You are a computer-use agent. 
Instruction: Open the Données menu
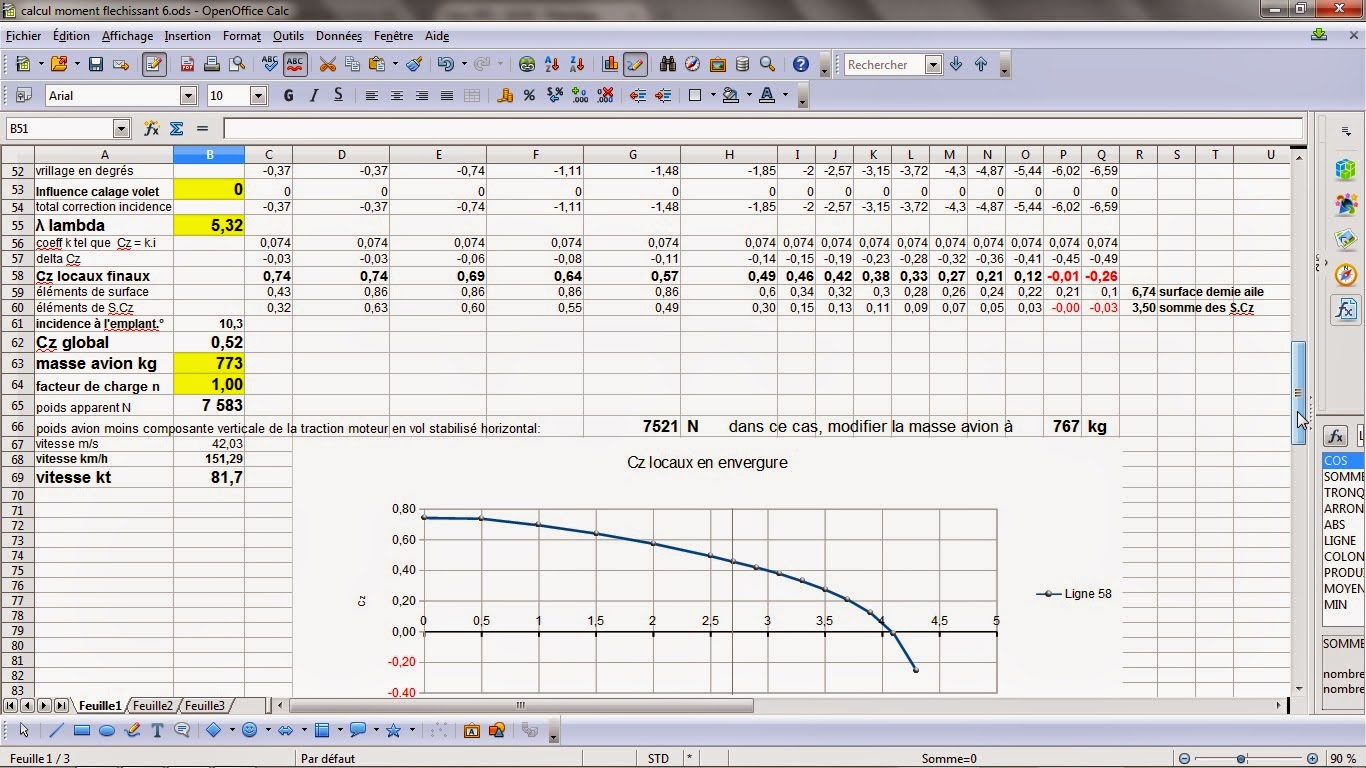coord(339,35)
